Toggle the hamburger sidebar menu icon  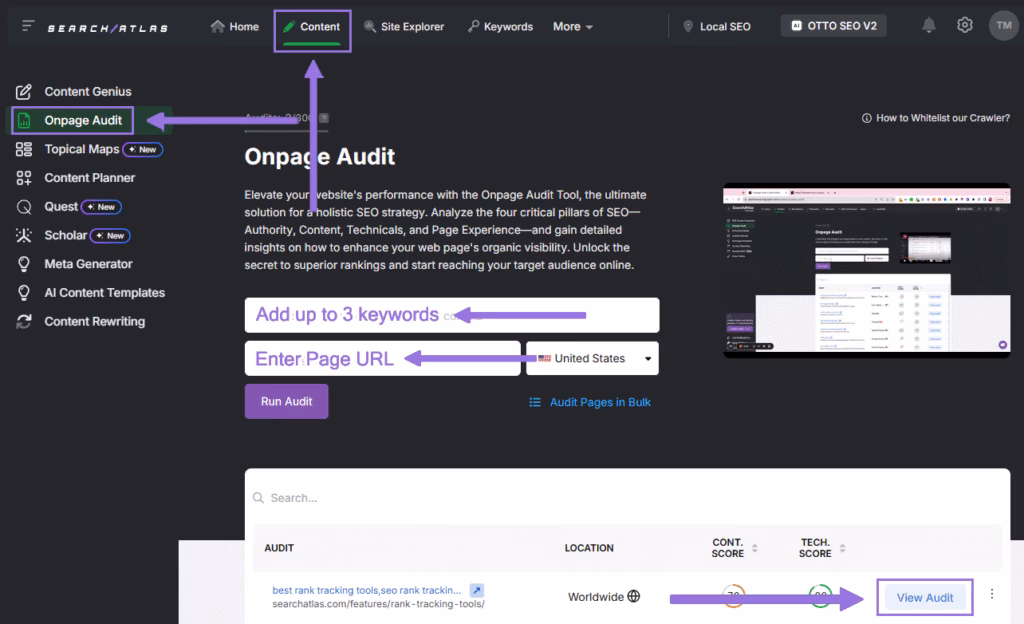28,26
